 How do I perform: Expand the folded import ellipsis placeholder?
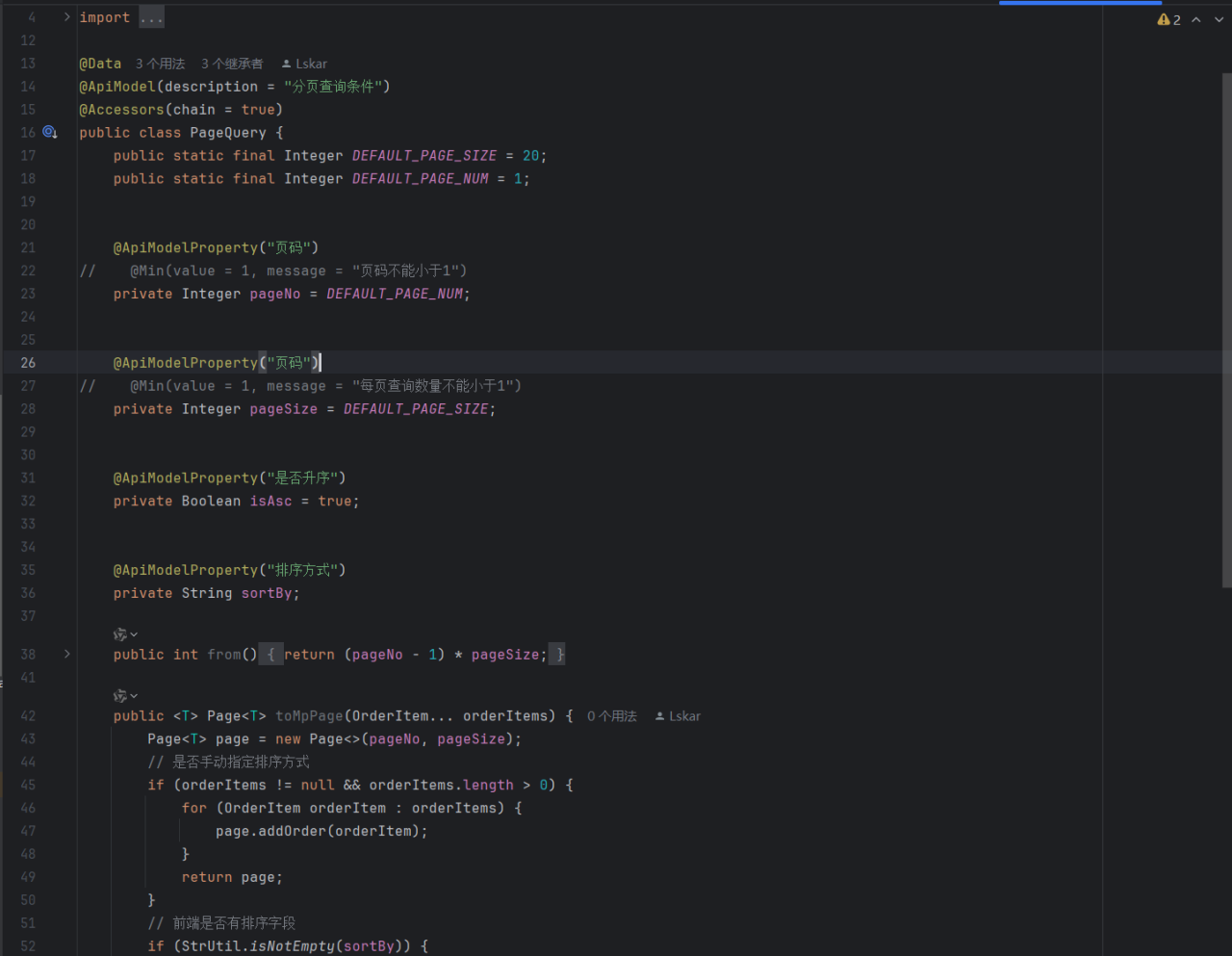(x=151, y=17)
